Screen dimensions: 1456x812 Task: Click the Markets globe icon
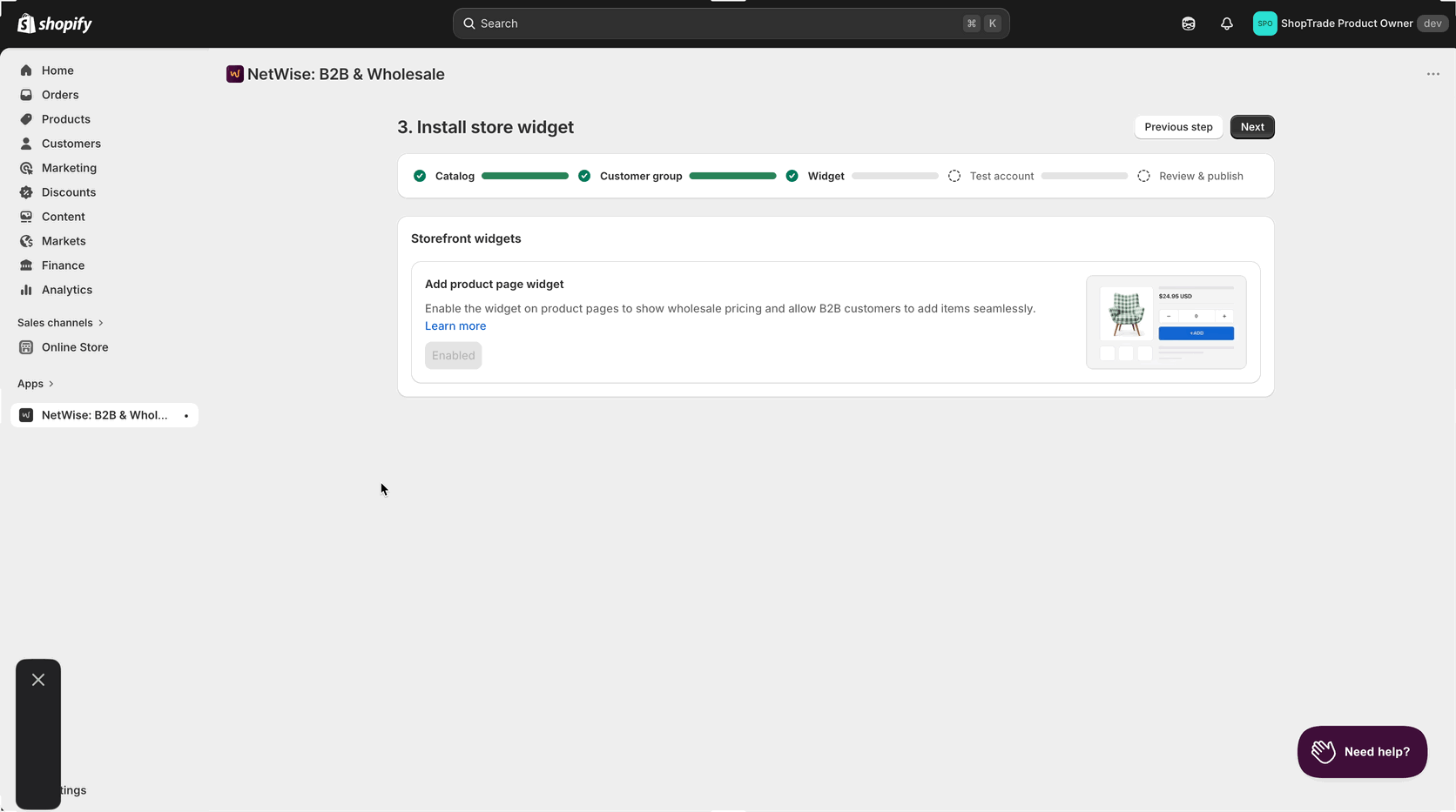coord(26,241)
